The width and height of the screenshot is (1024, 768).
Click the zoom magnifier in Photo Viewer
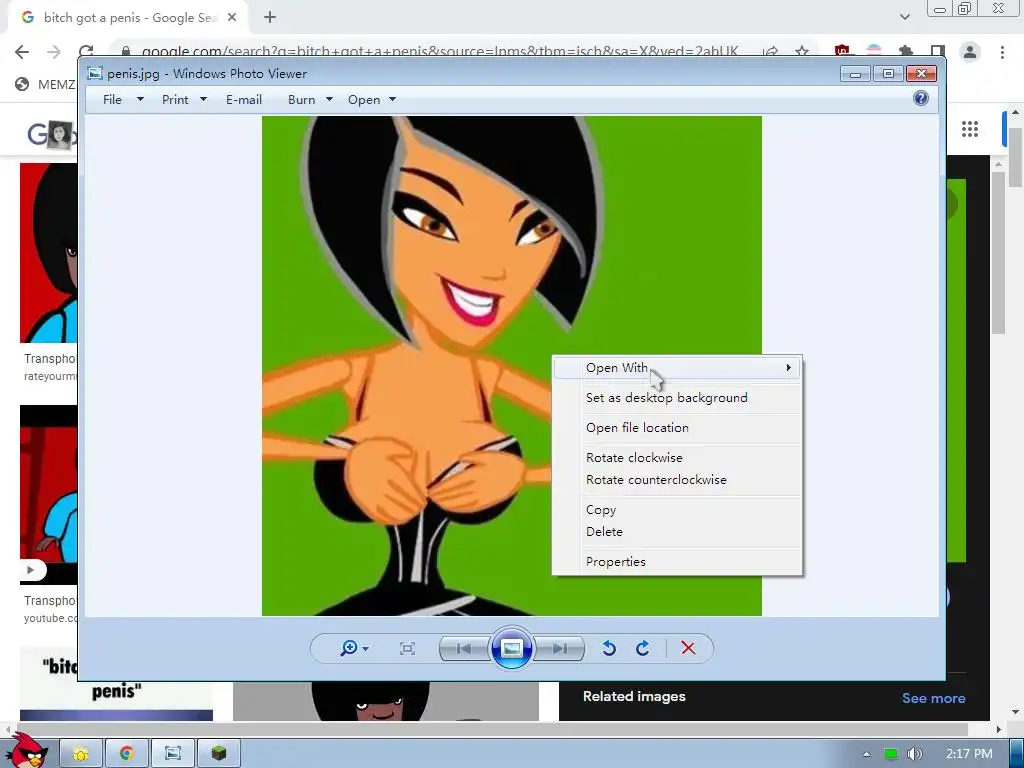pos(349,648)
